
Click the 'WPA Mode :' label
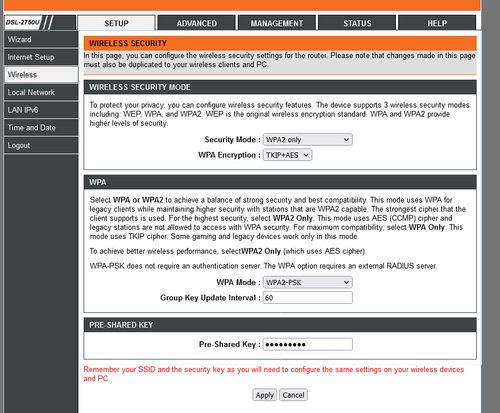coord(238,282)
